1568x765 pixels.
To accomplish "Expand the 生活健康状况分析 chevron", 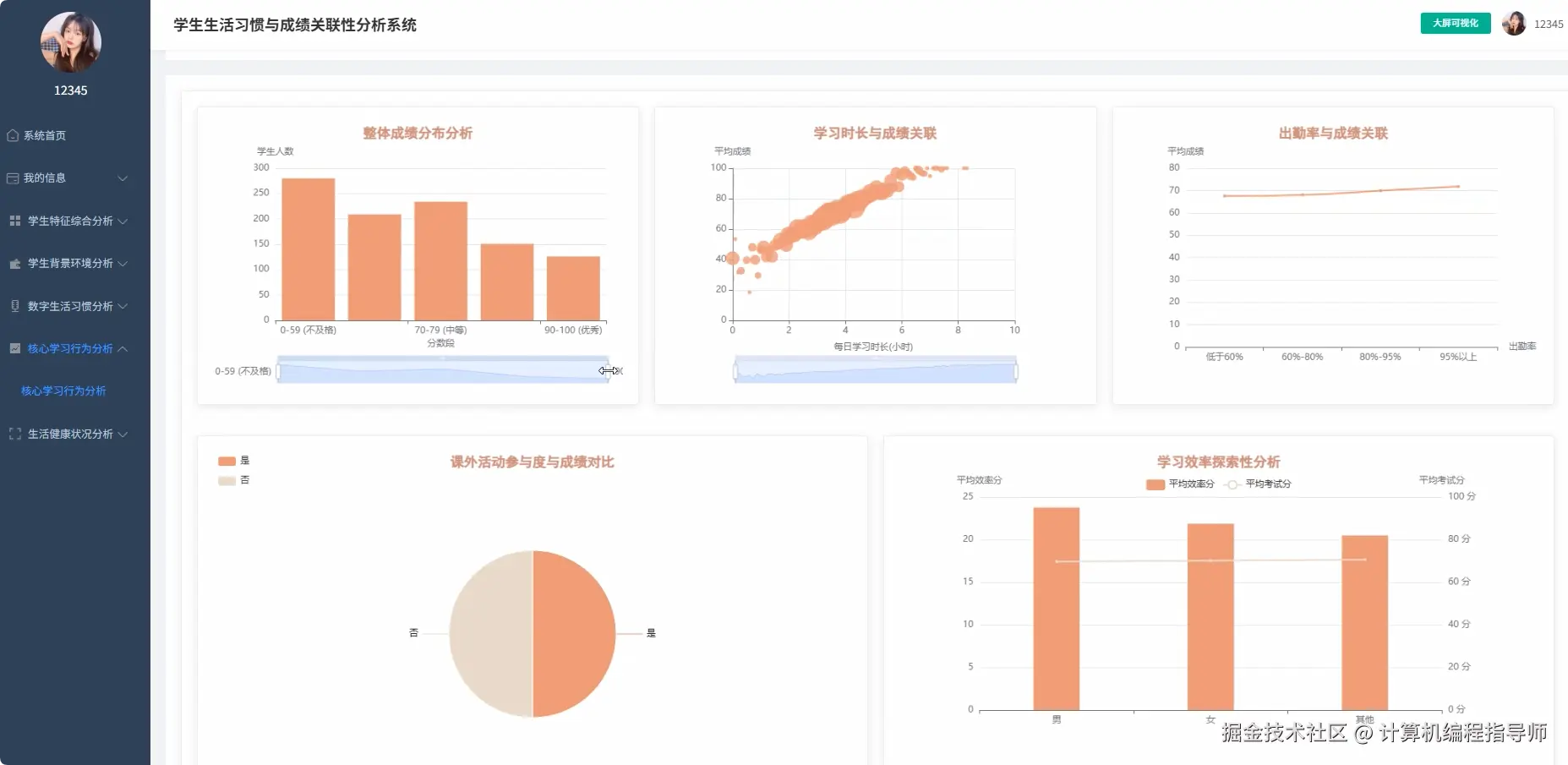I will 123,434.
